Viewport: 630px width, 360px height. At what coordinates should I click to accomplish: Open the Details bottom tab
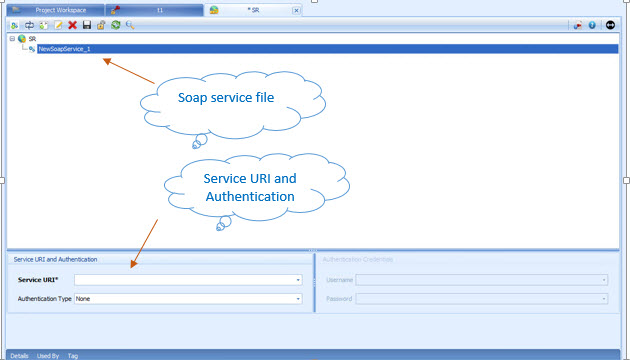tap(19, 356)
